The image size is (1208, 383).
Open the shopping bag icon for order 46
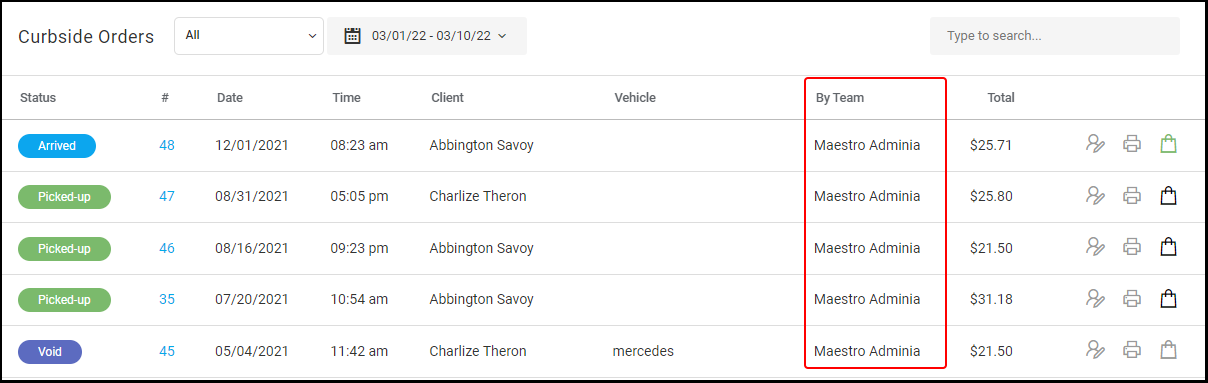[x=1168, y=246]
